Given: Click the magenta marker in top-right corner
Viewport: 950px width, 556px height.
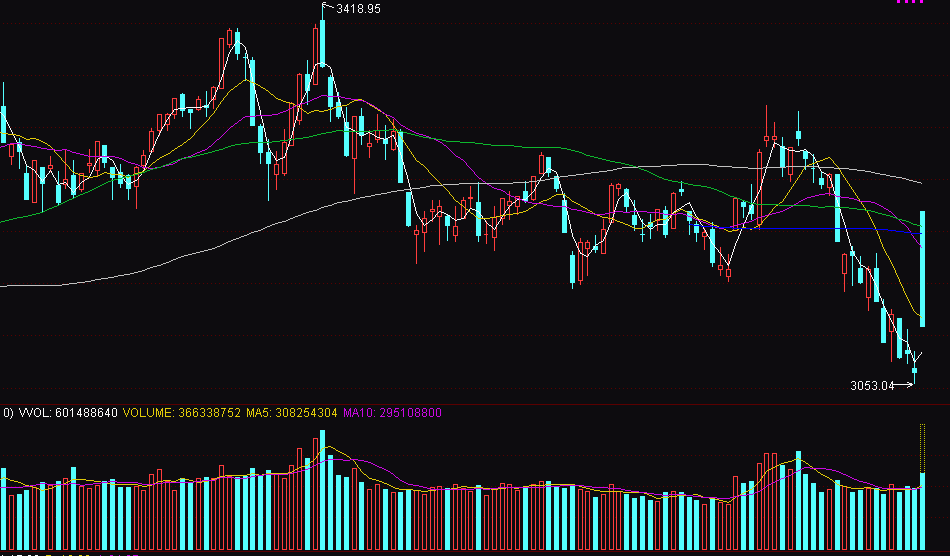Looking at the screenshot, I should [x=910, y=2].
